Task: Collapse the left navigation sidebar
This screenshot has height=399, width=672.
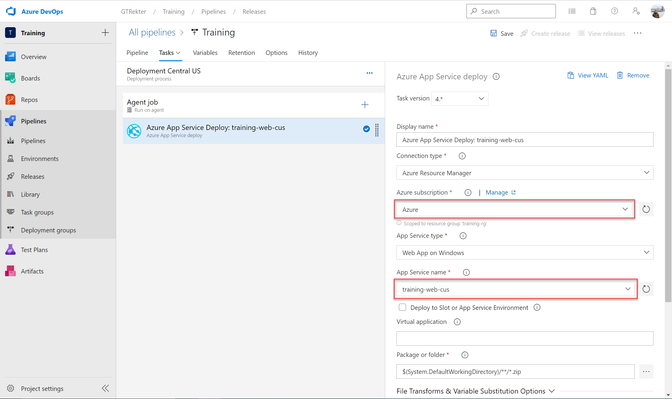Action: click(105, 388)
